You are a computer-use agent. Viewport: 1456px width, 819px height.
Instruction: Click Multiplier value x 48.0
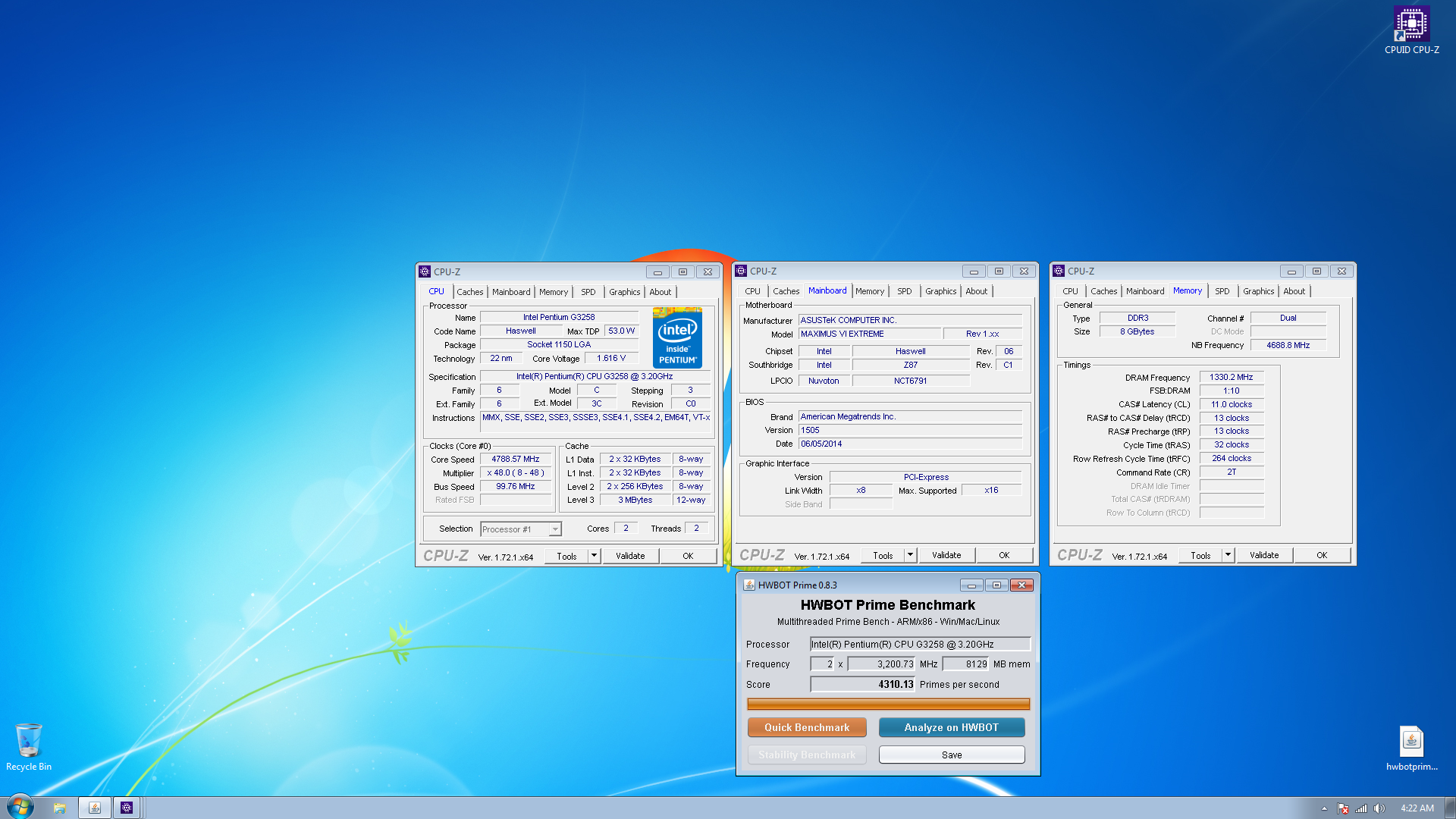pyautogui.click(x=516, y=472)
